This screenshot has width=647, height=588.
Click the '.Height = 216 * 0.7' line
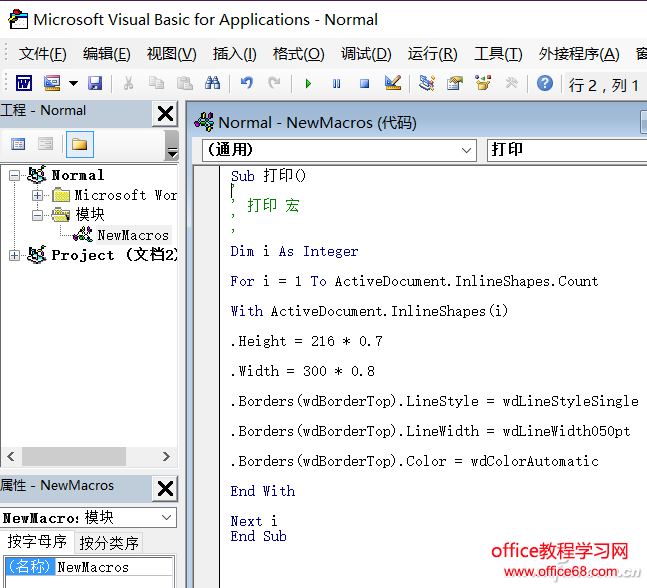click(x=307, y=341)
